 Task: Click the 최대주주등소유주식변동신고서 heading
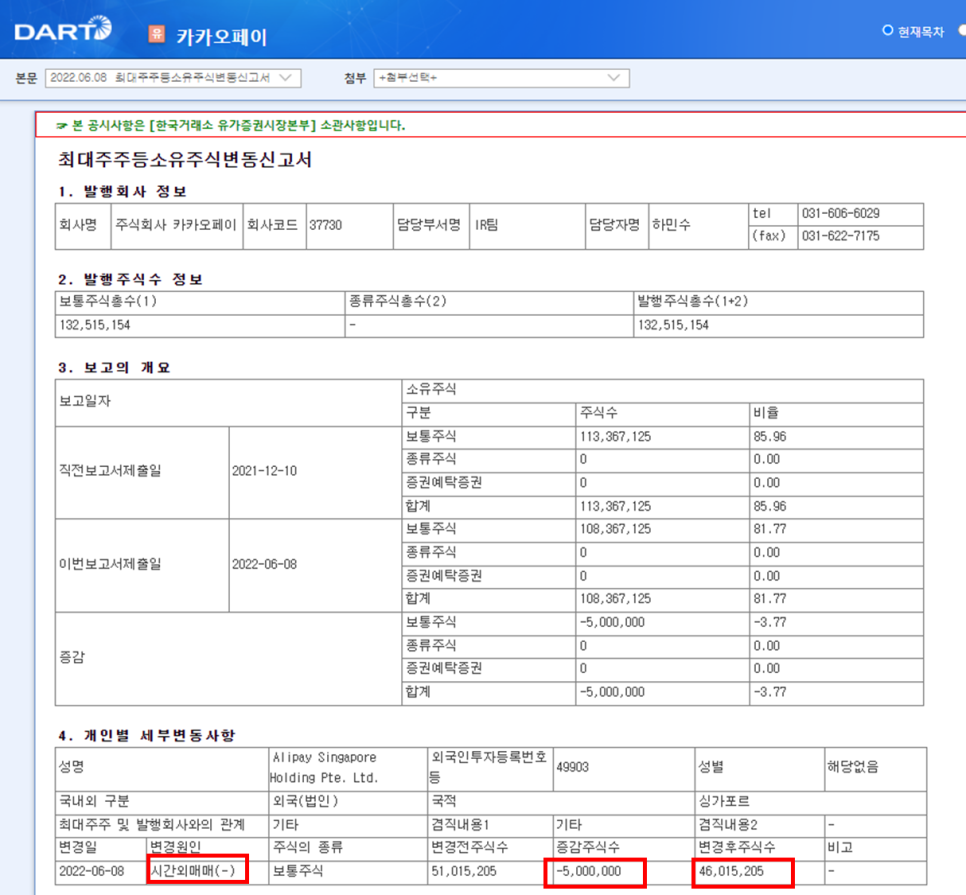[x=185, y=160]
